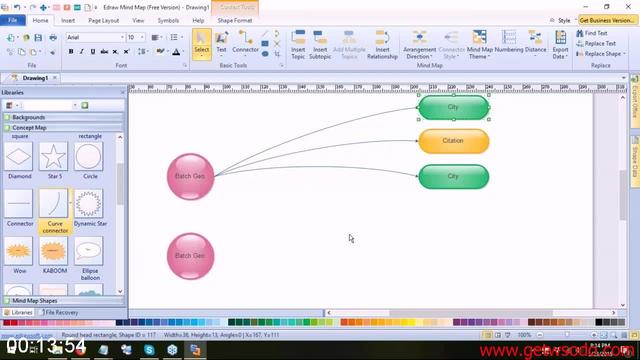Viewport: 640px width, 360px height.
Task: Open Export Data dropdown
Action: (x=560, y=45)
